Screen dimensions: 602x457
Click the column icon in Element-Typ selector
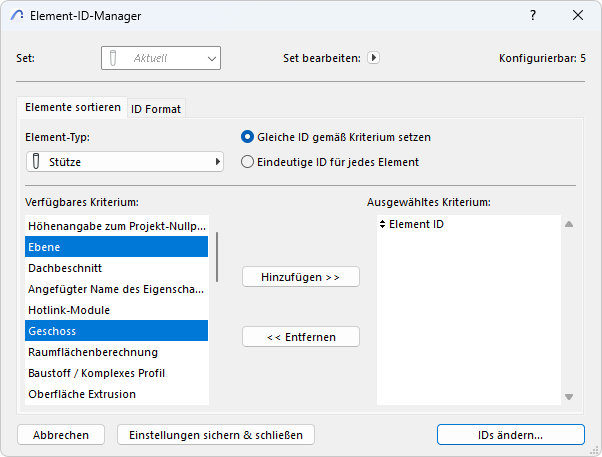point(37,161)
